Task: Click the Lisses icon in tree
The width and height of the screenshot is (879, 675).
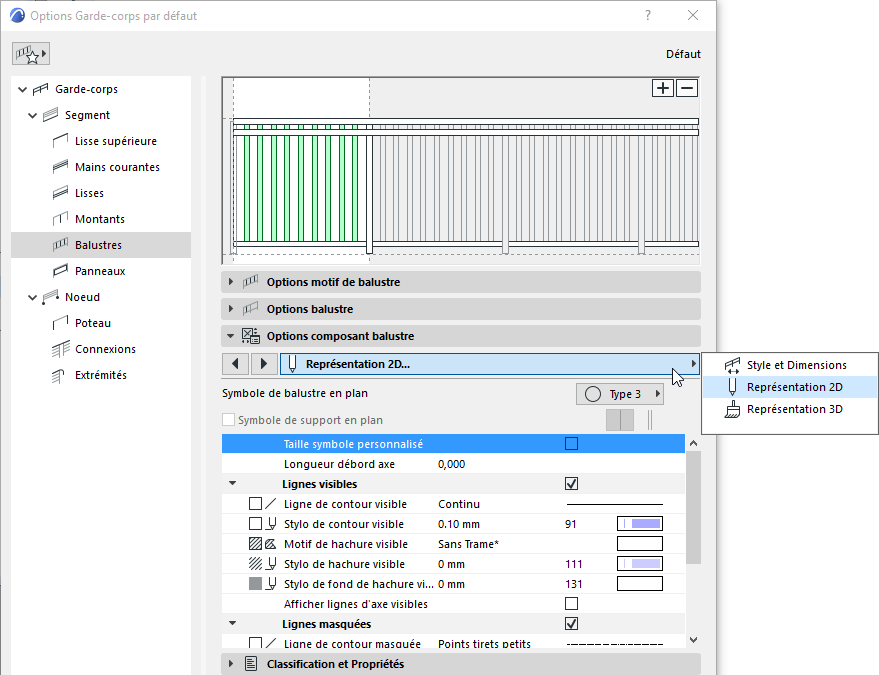Action: 61,193
